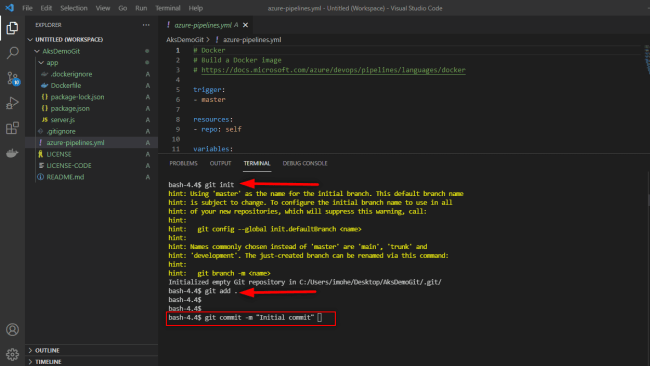Image resolution: width=650 pixels, height=366 pixels.
Task: Collapse the UNTITLED (WORKSPACE) section
Action: click(30, 39)
